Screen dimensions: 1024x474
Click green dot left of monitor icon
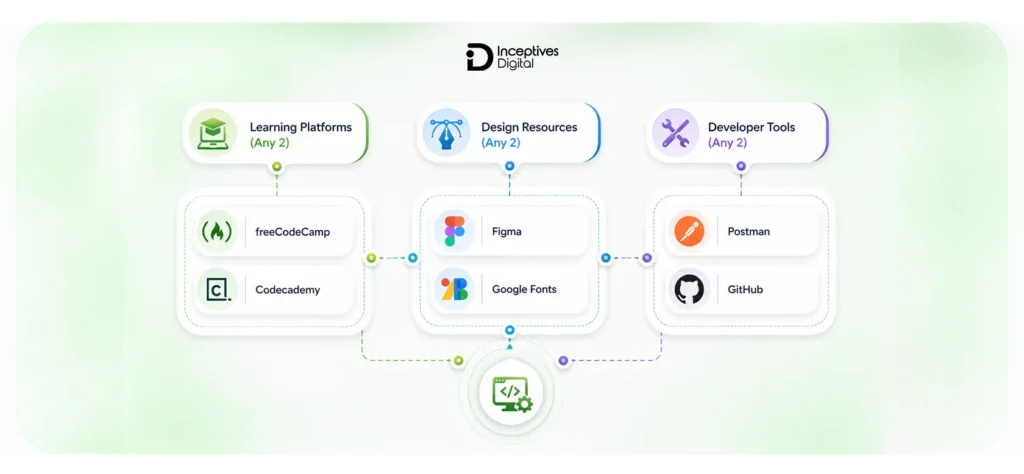point(458,360)
